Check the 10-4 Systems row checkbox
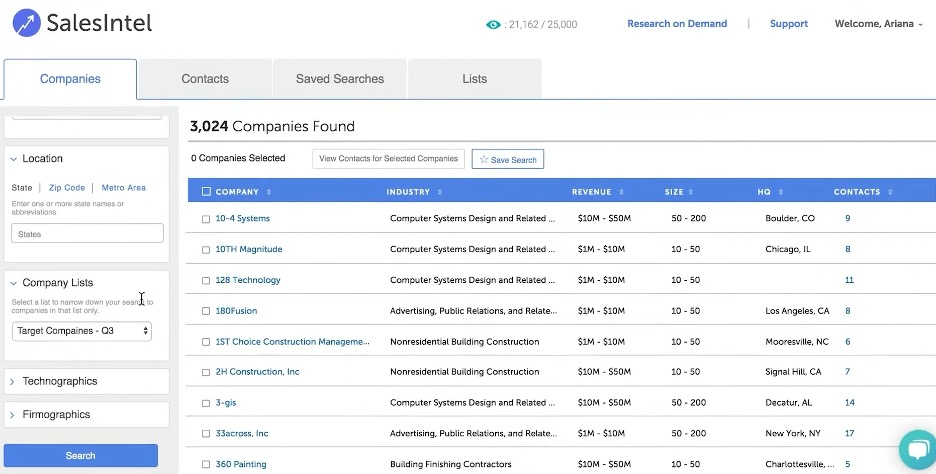This screenshot has width=936, height=474. (206, 219)
